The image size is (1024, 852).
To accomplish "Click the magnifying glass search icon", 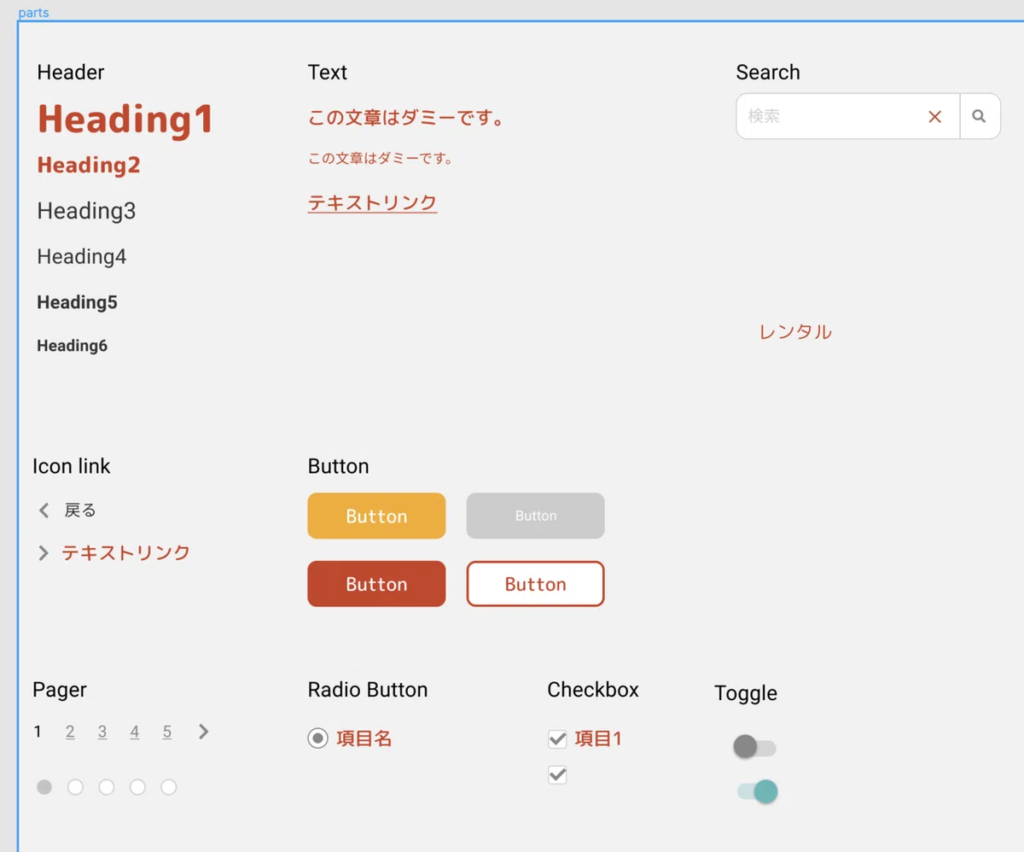I will point(979,117).
